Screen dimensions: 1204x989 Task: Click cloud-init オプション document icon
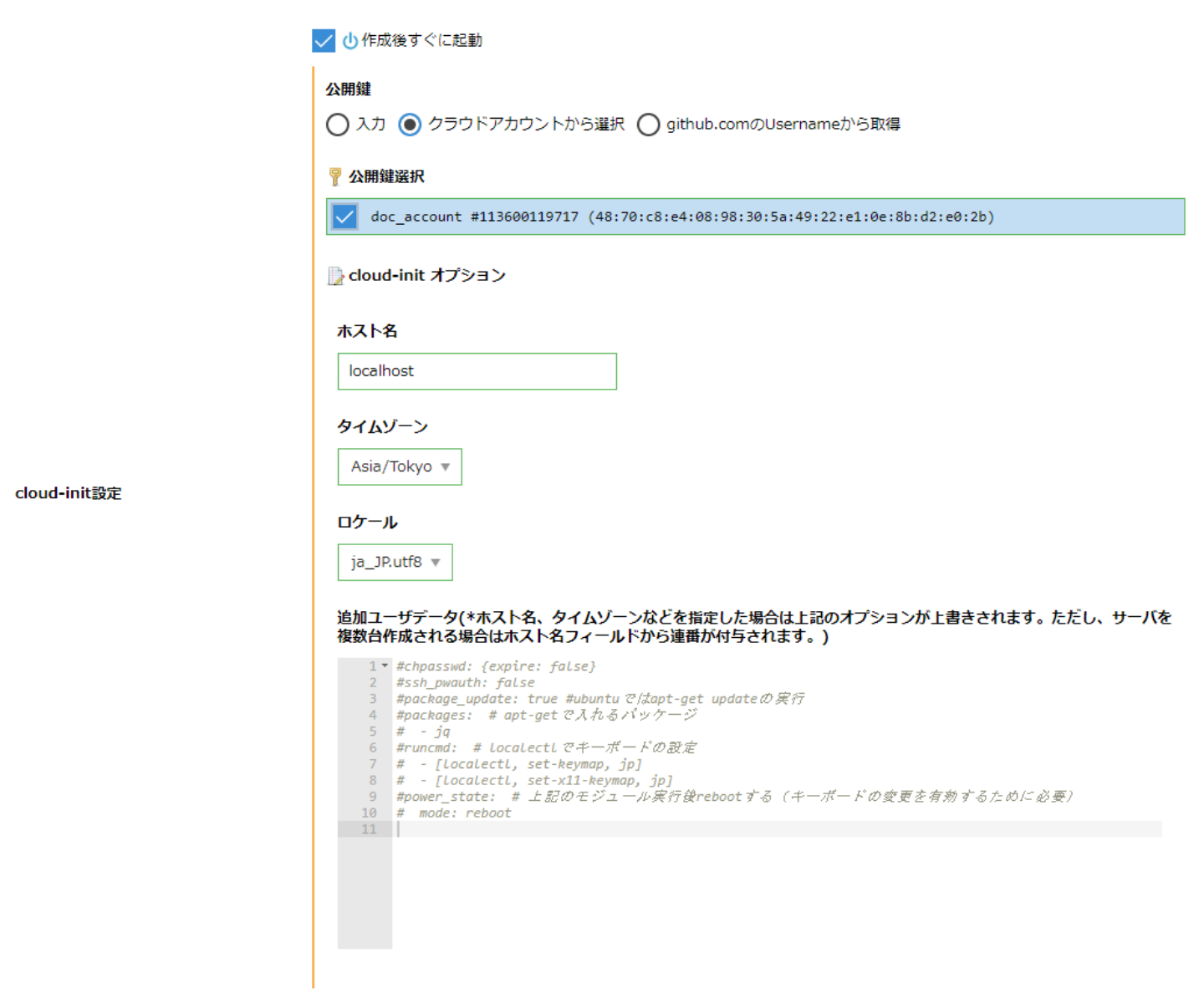[335, 276]
